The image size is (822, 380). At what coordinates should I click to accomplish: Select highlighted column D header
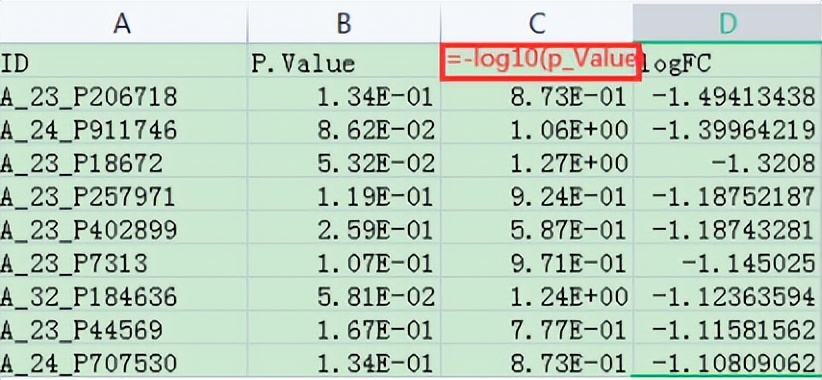(x=728, y=22)
